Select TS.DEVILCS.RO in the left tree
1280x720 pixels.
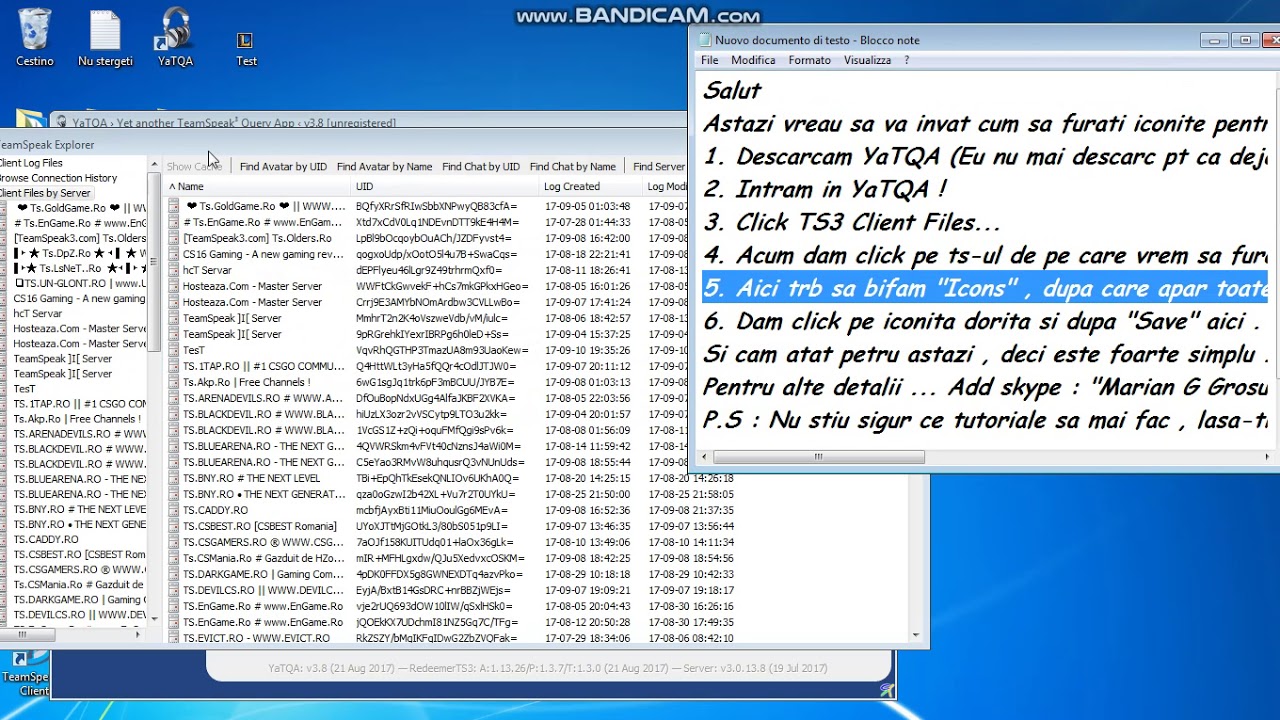coord(79,614)
